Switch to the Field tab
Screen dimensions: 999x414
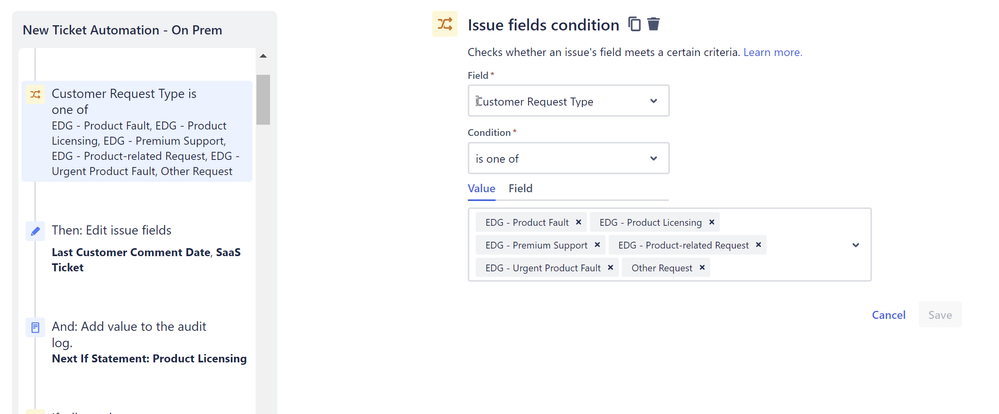coord(520,188)
